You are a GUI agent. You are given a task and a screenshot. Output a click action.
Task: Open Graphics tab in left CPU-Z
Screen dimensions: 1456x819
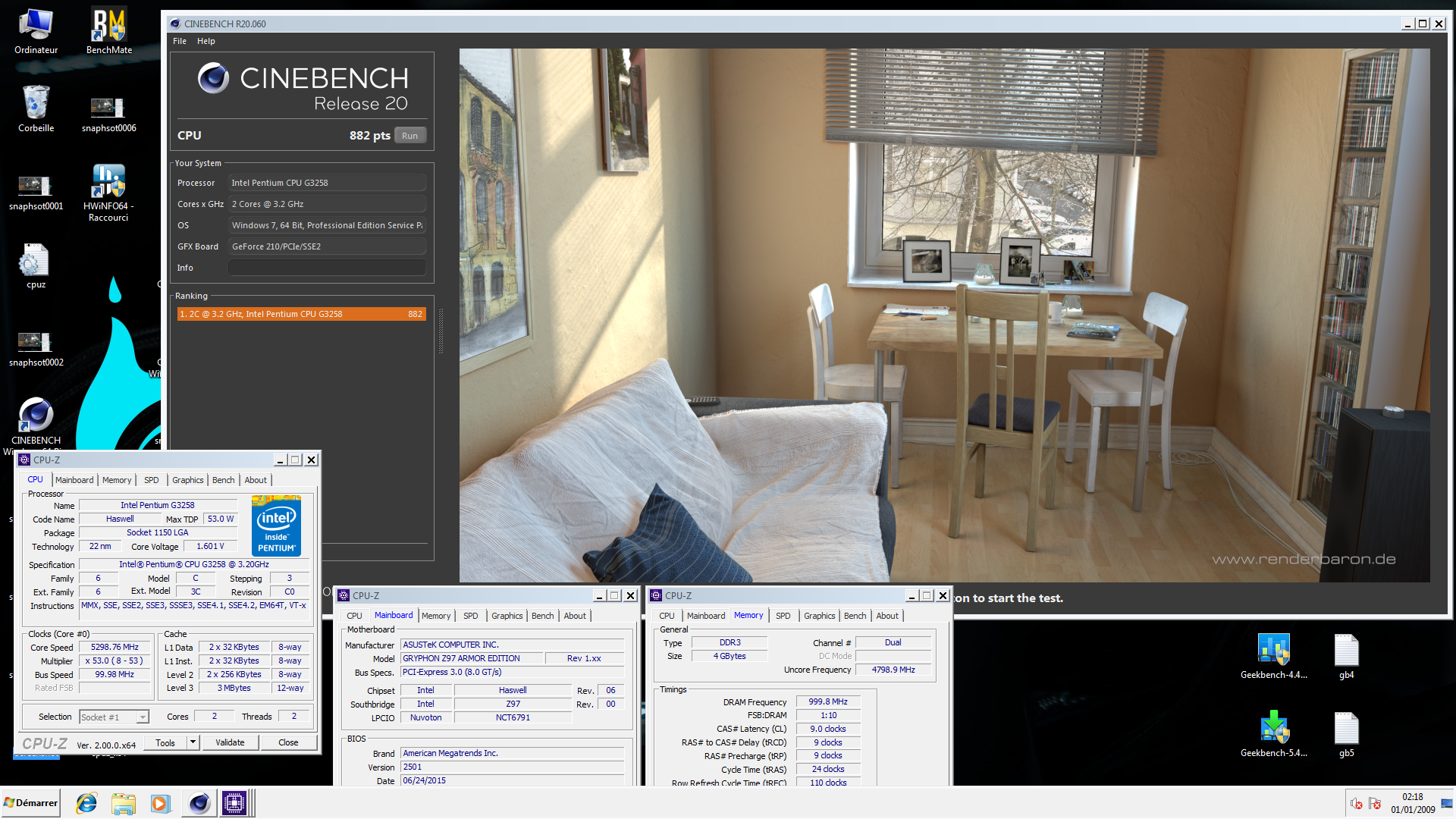point(187,480)
